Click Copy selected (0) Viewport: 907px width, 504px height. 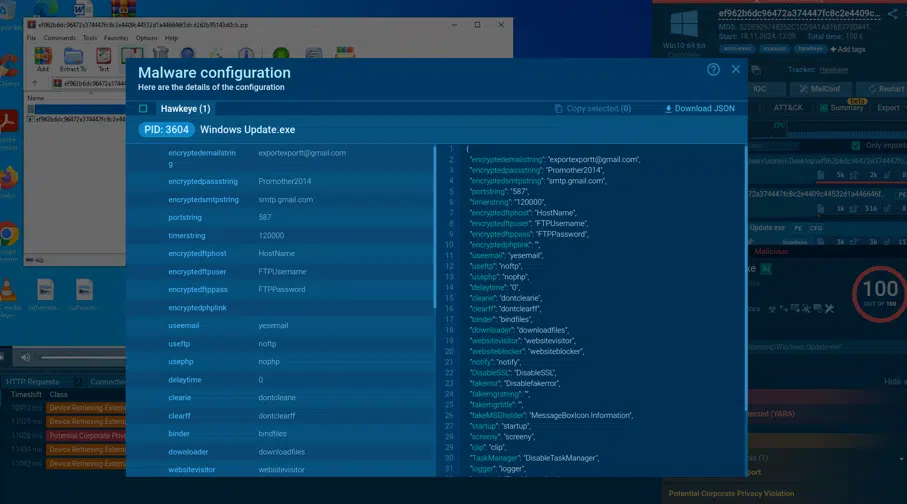click(x=593, y=108)
